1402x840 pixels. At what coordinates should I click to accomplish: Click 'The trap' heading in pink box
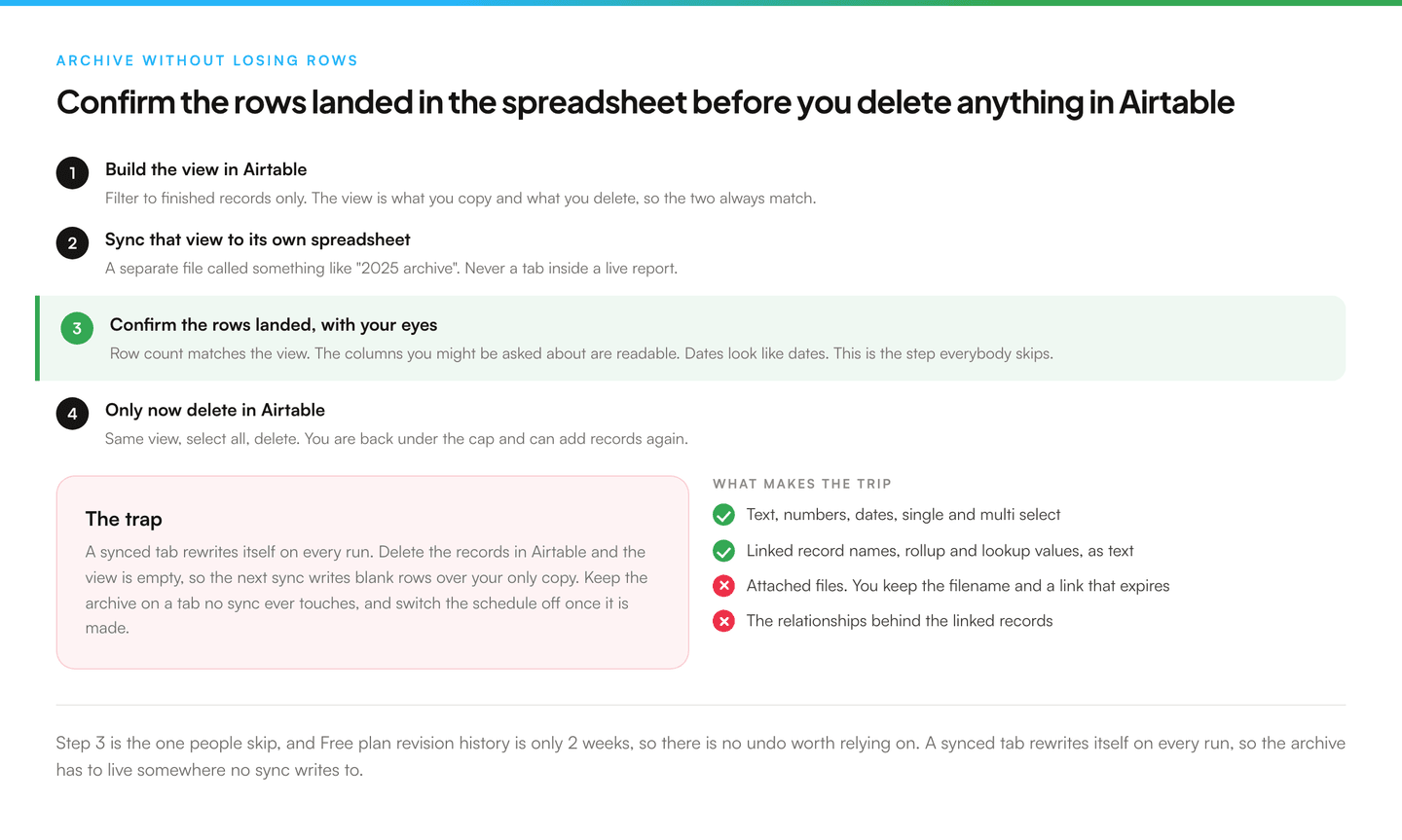click(124, 519)
